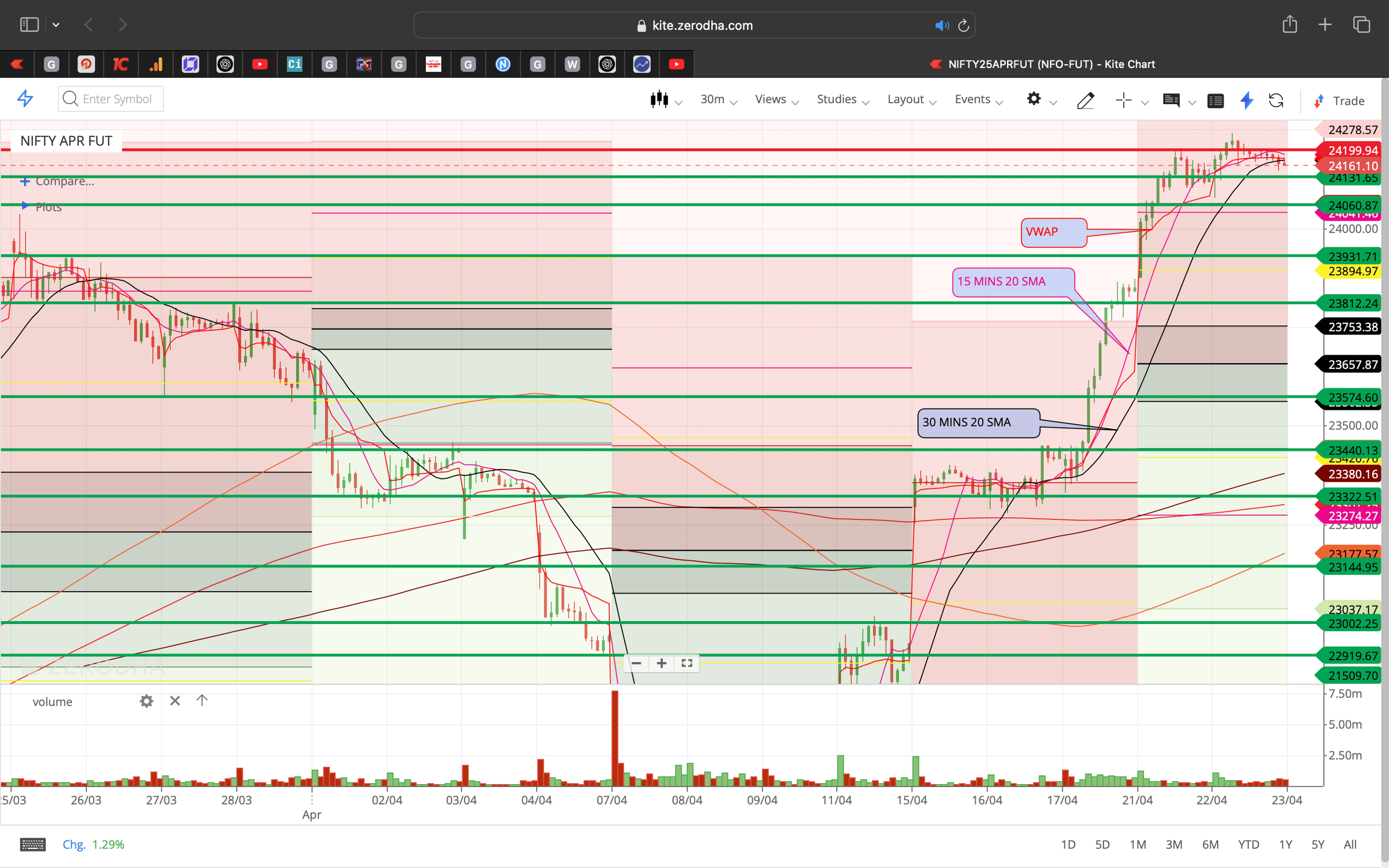Refresh the chart using the reload icon
The image size is (1389, 868).
[1276, 101]
